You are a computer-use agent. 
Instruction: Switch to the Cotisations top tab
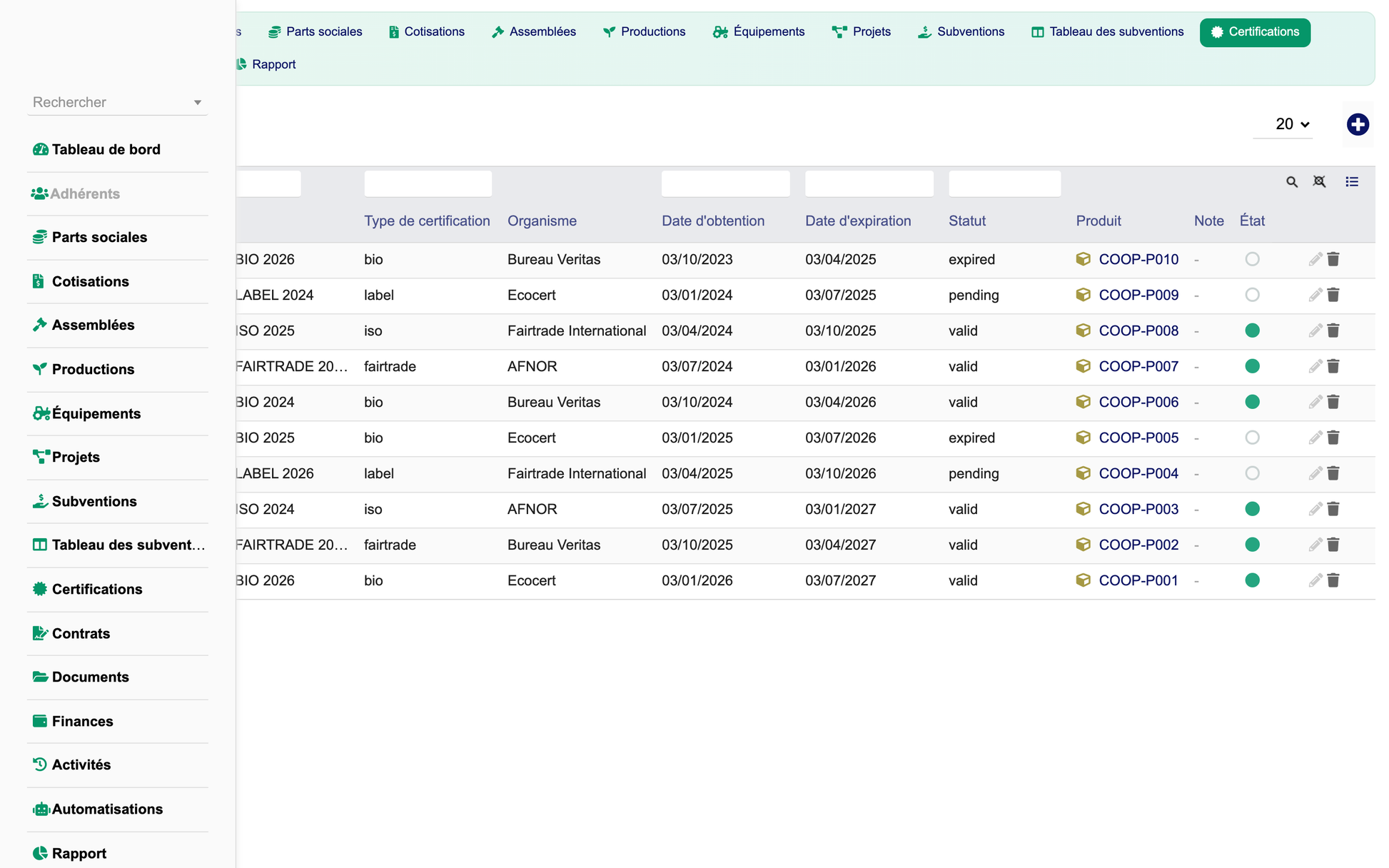point(427,31)
